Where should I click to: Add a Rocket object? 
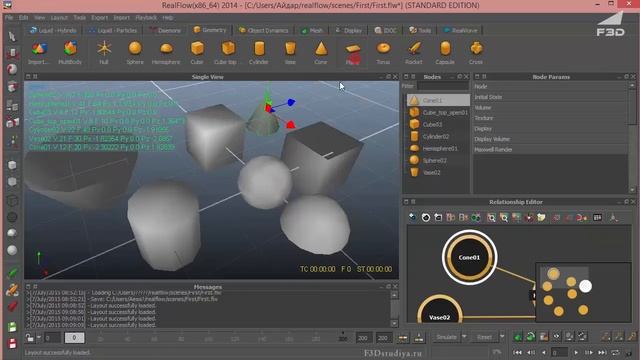[x=414, y=53]
